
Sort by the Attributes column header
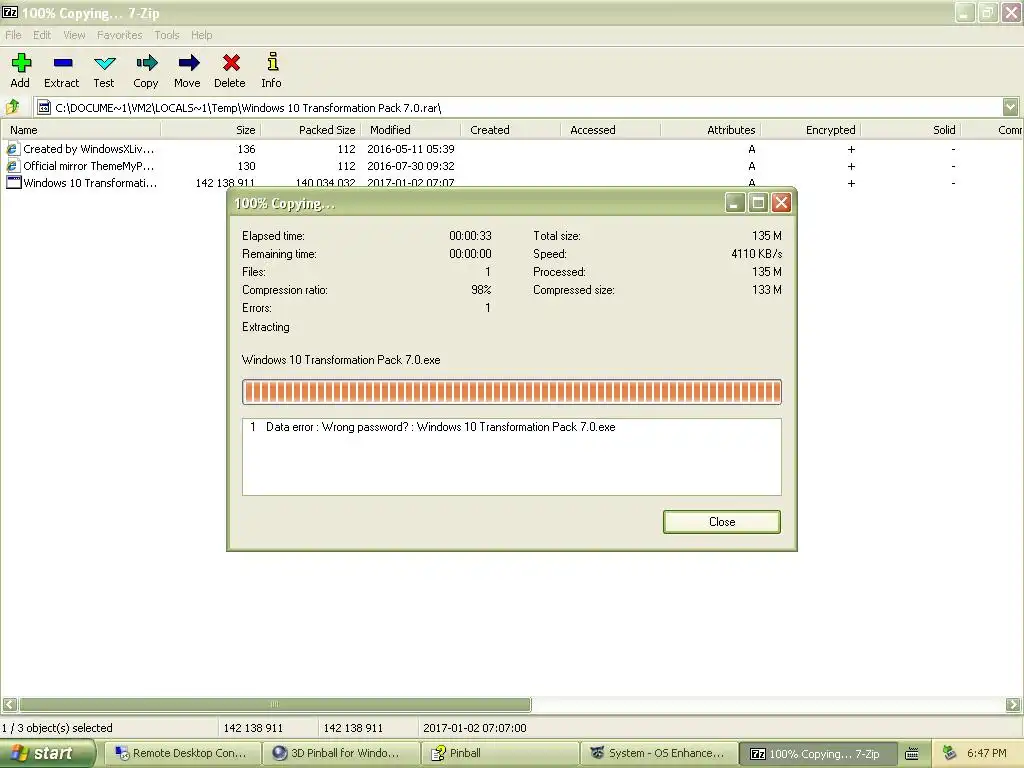coord(711,130)
